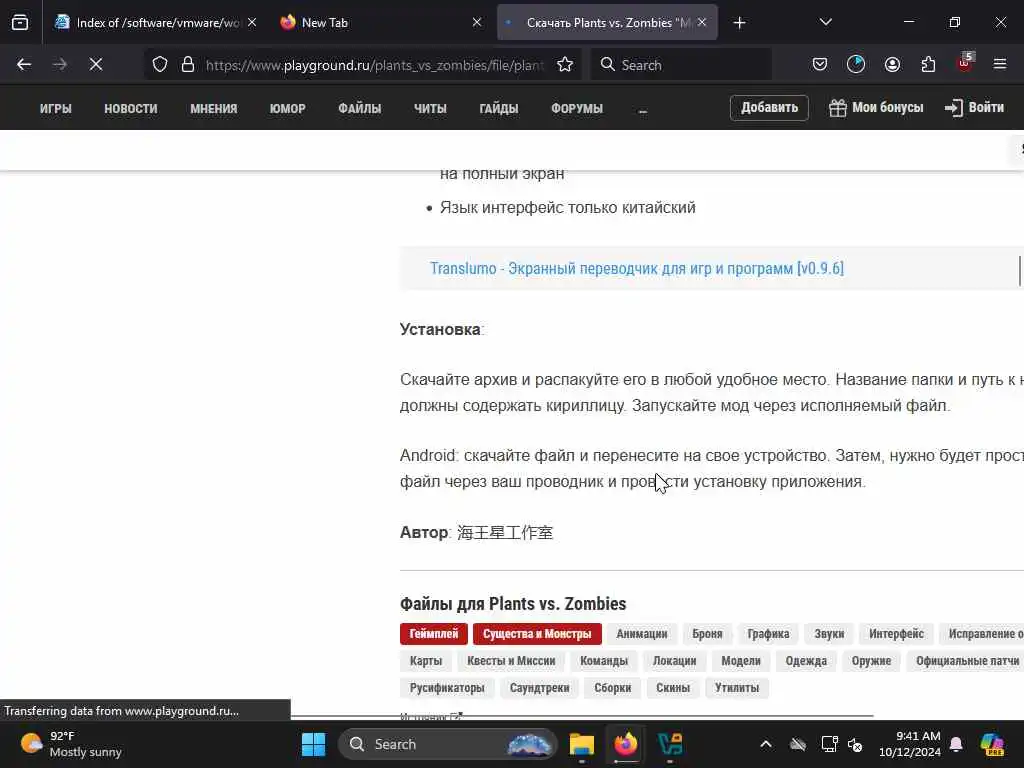Screen dimensions: 1024x768
Task: Open the Extensions puzzle icon
Action: [x=928, y=64]
